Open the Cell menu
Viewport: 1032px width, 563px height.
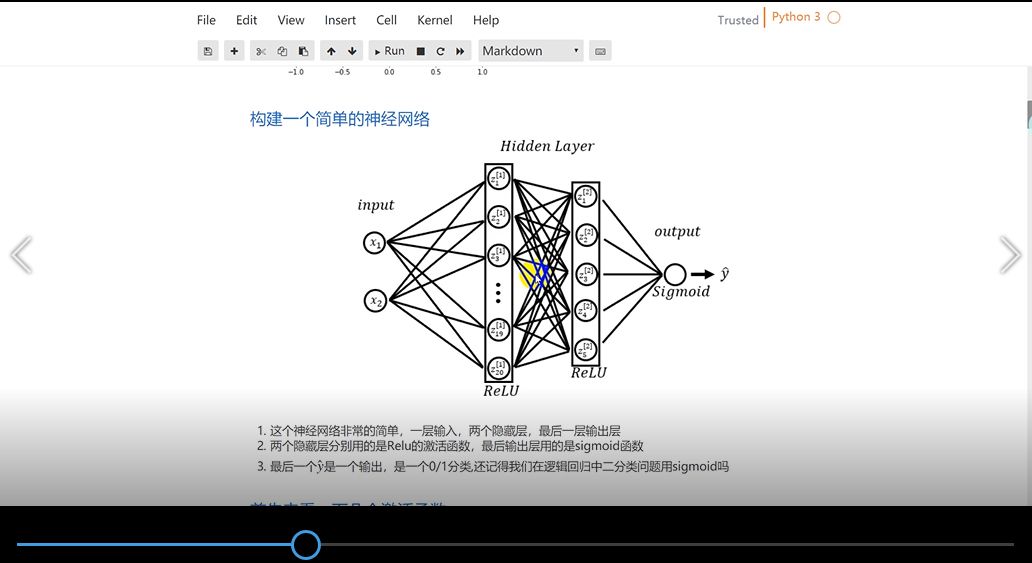click(x=386, y=20)
